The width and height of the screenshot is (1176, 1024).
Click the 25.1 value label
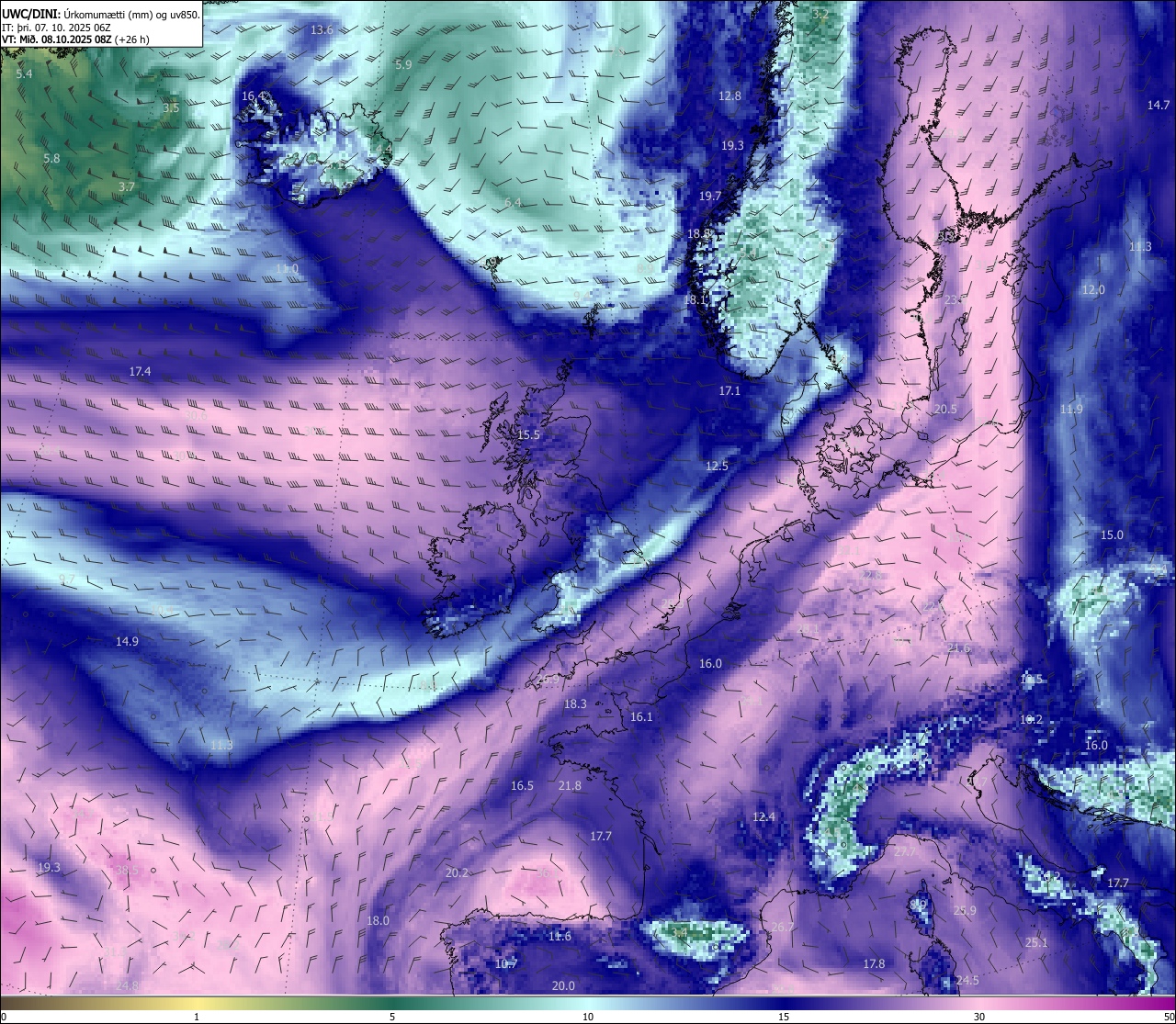click(1036, 943)
